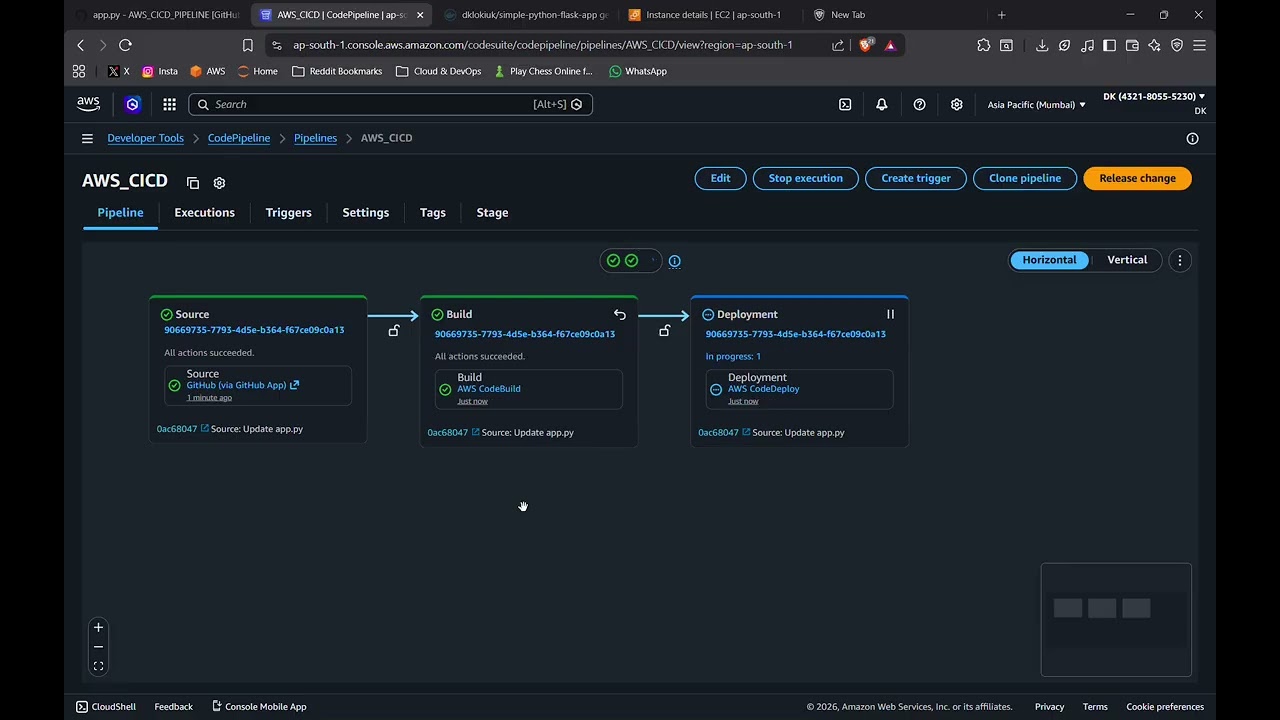Open the AWS console home logo
Image resolution: width=1280 pixels, height=720 pixels.
pos(88,104)
